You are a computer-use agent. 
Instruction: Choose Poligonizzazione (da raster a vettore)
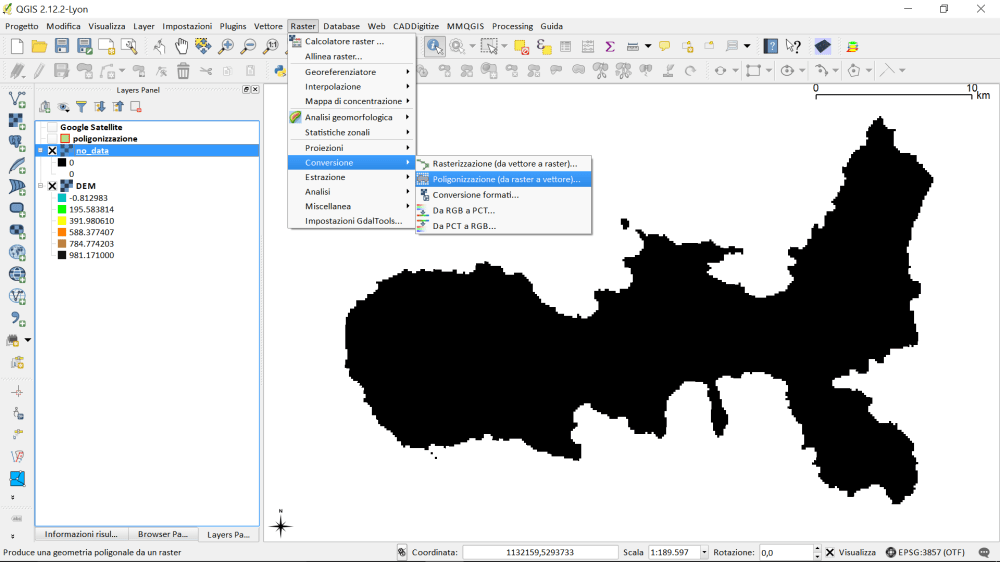pyautogui.click(x=505, y=179)
